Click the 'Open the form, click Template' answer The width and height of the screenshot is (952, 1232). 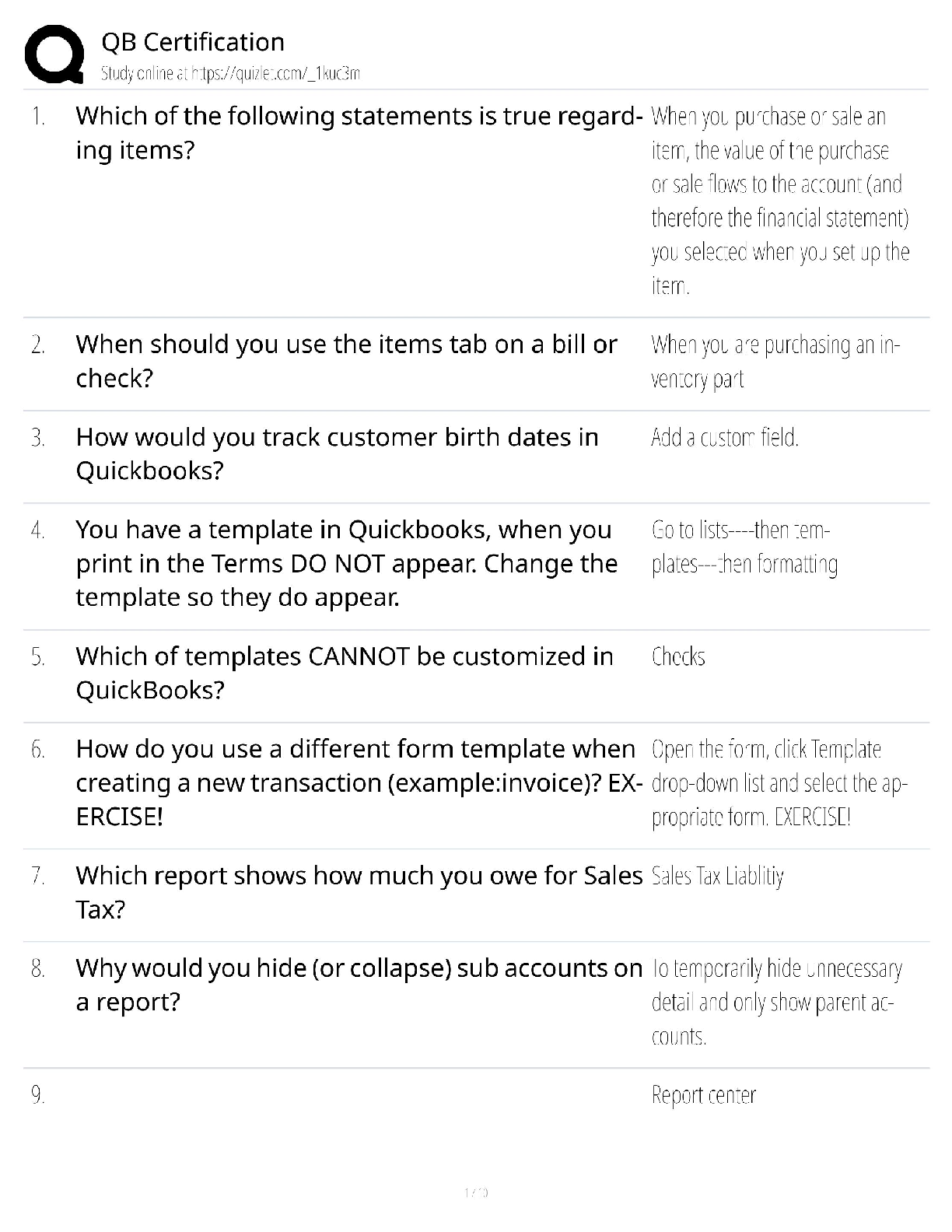[x=779, y=783]
